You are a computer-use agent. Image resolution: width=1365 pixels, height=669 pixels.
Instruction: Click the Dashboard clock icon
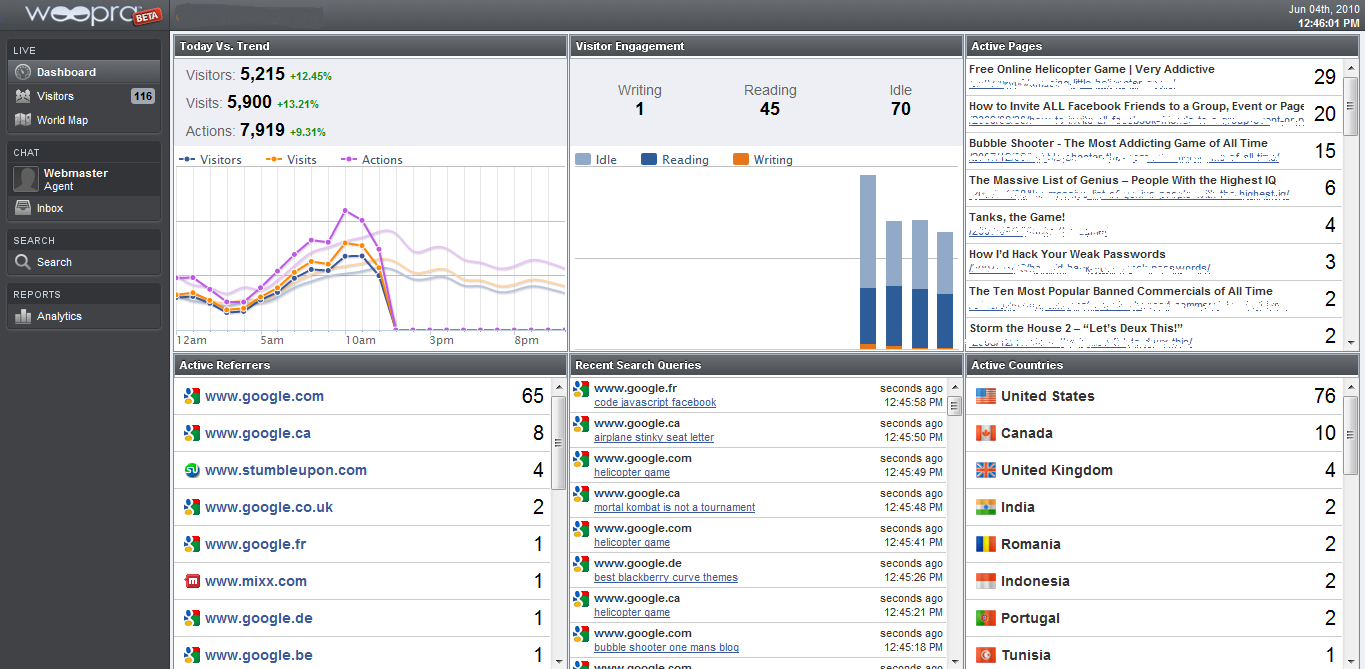[23, 72]
